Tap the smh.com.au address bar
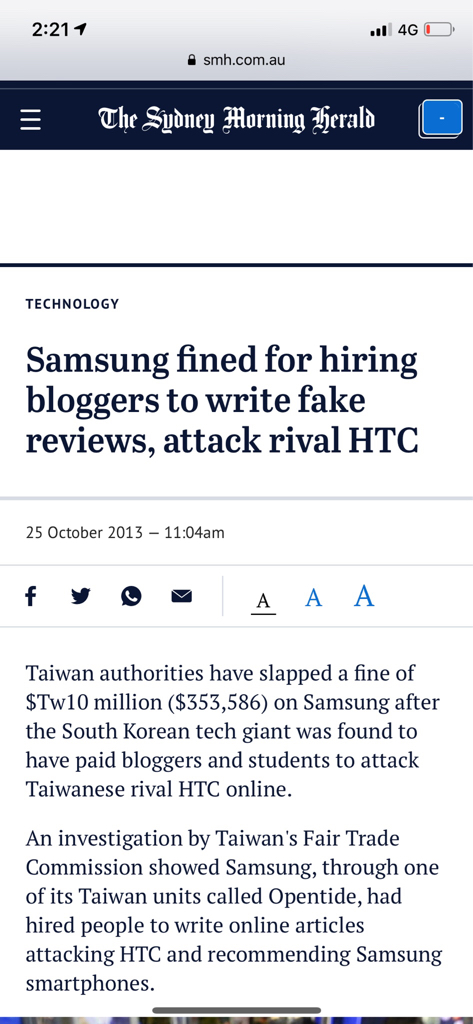 tap(236, 61)
